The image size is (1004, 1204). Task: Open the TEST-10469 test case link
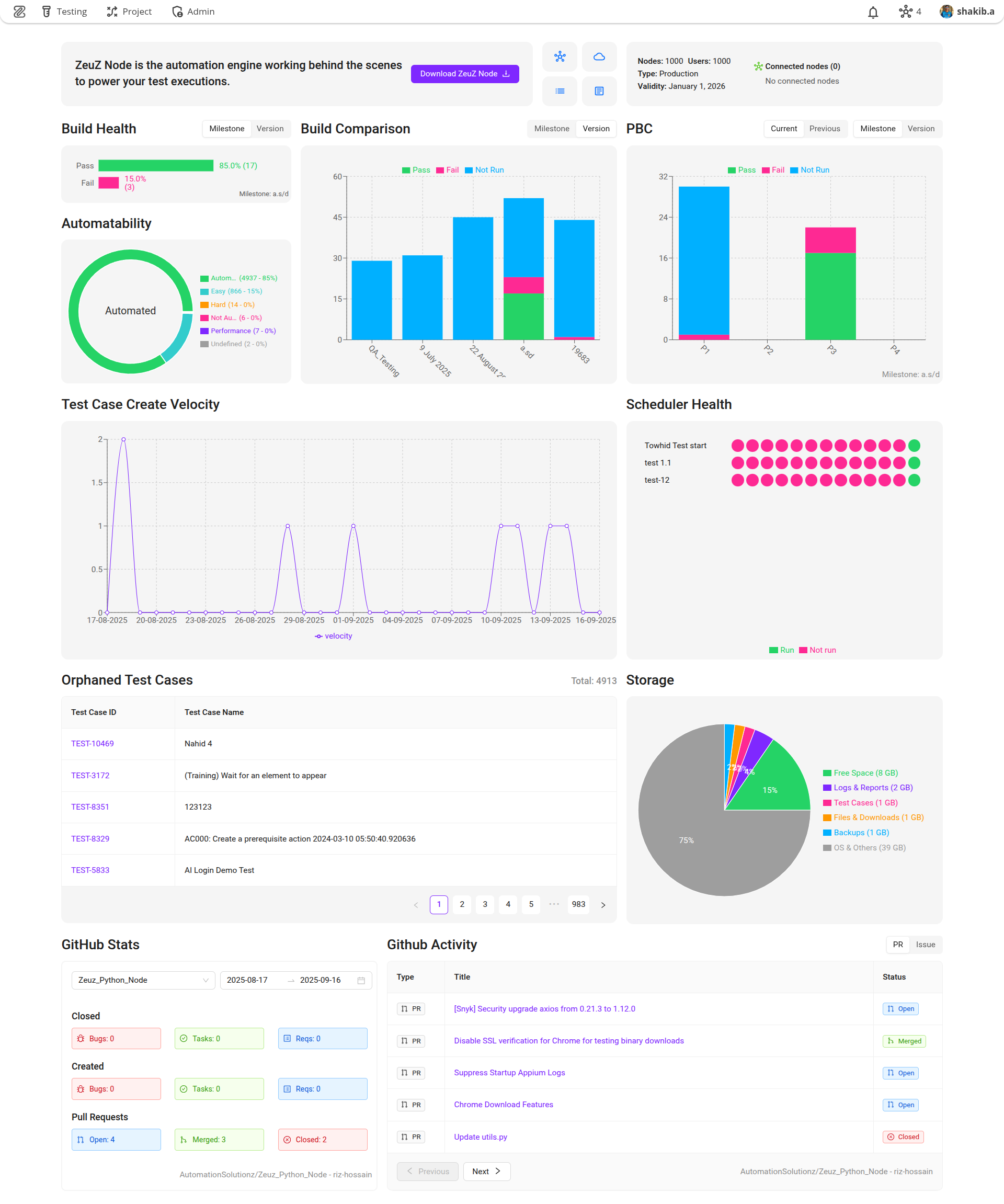tap(92, 744)
